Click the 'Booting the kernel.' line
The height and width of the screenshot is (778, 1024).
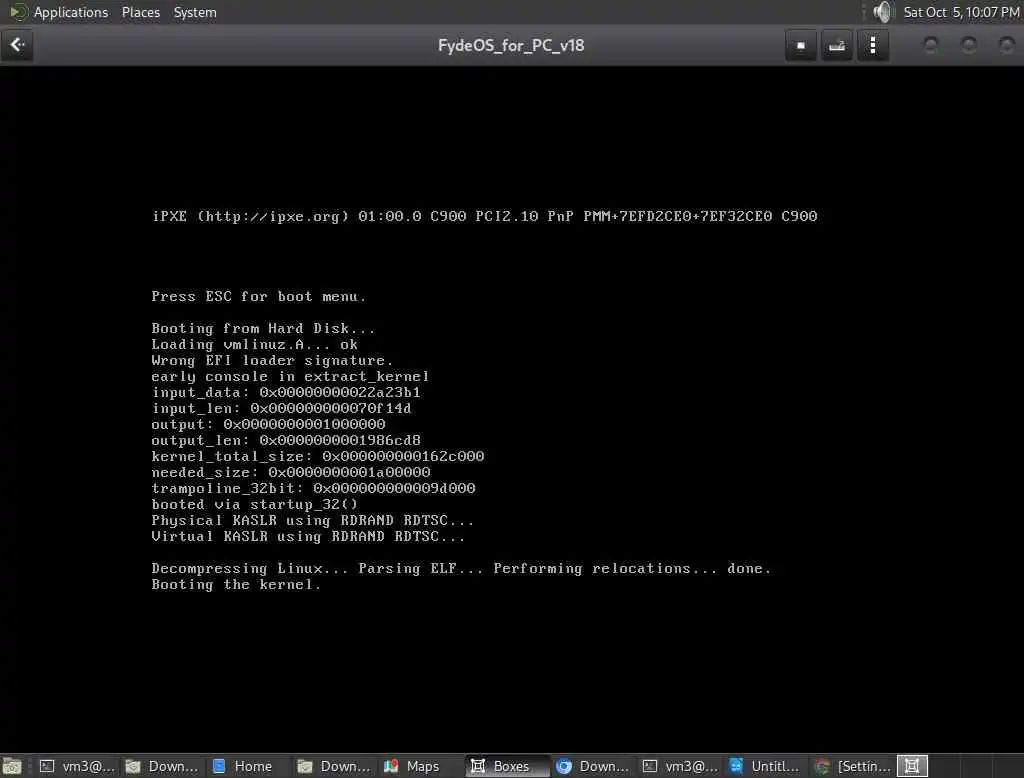coord(236,585)
